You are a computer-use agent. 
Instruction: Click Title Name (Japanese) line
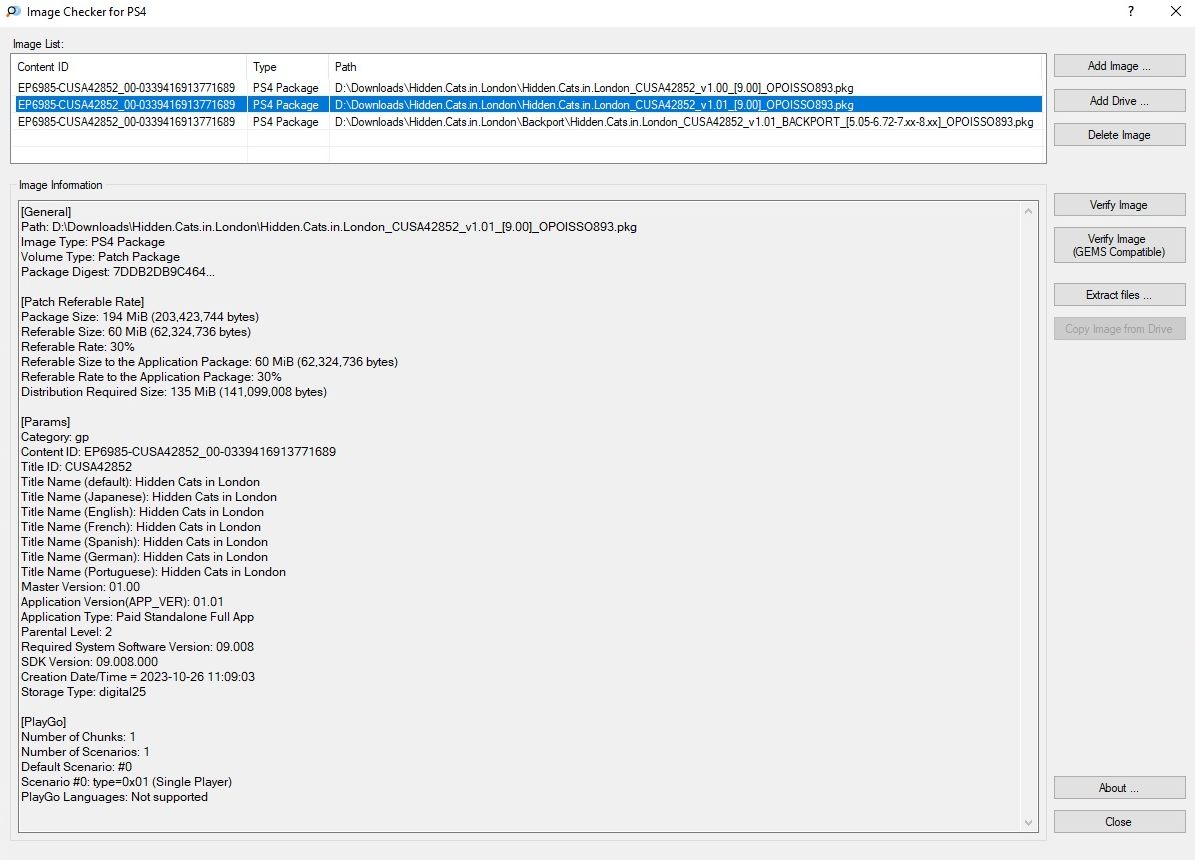pos(149,497)
